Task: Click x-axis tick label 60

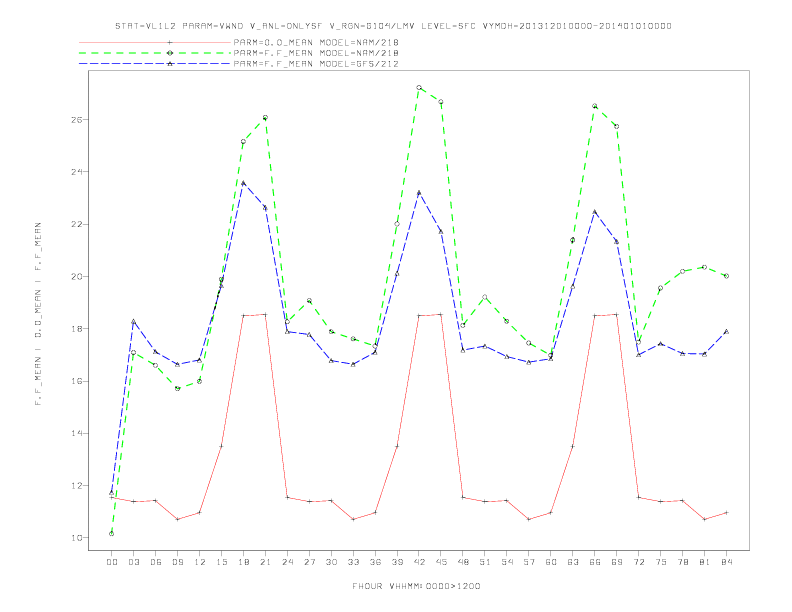Action: (x=551, y=562)
